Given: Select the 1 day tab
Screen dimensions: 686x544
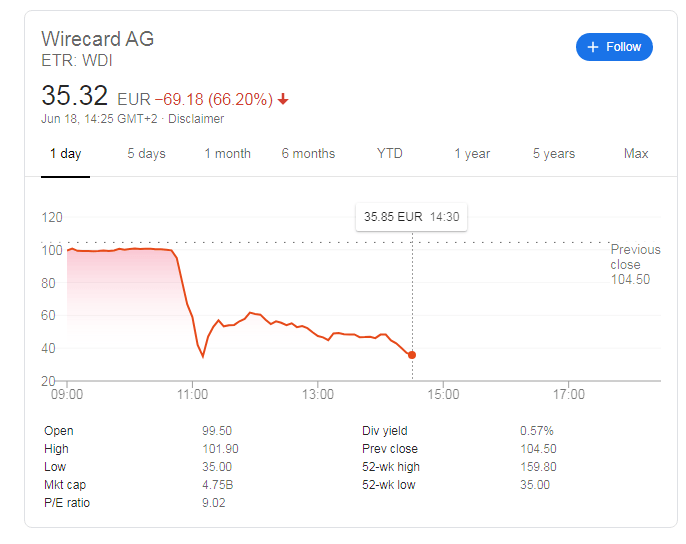Looking at the screenshot, I should (65, 154).
